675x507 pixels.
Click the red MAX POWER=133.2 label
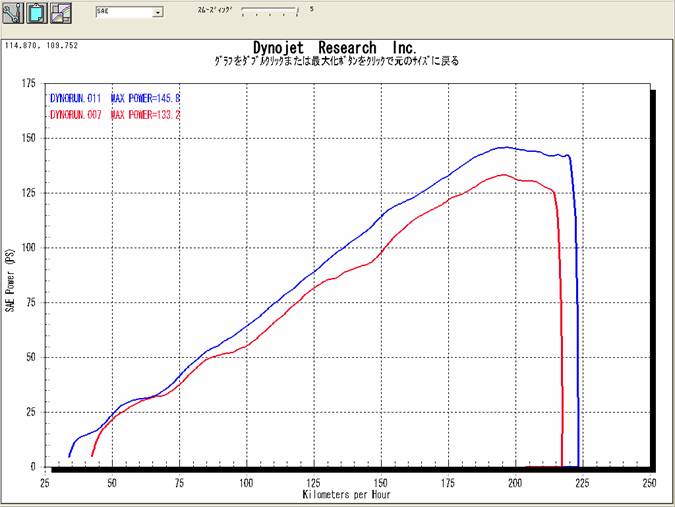(146, 113)
